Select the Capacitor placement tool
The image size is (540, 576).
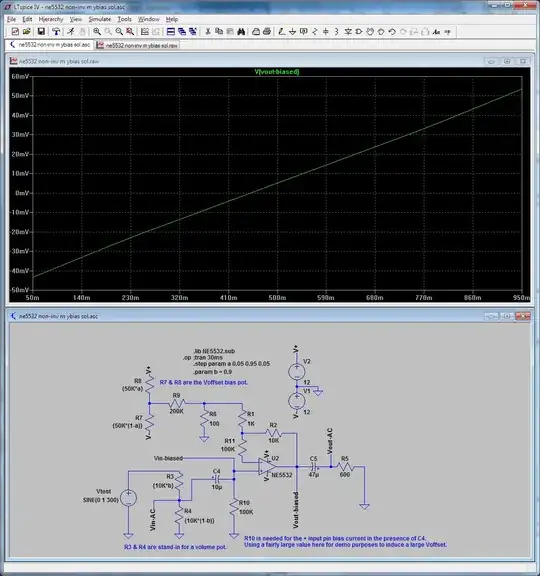coord(326,32)
